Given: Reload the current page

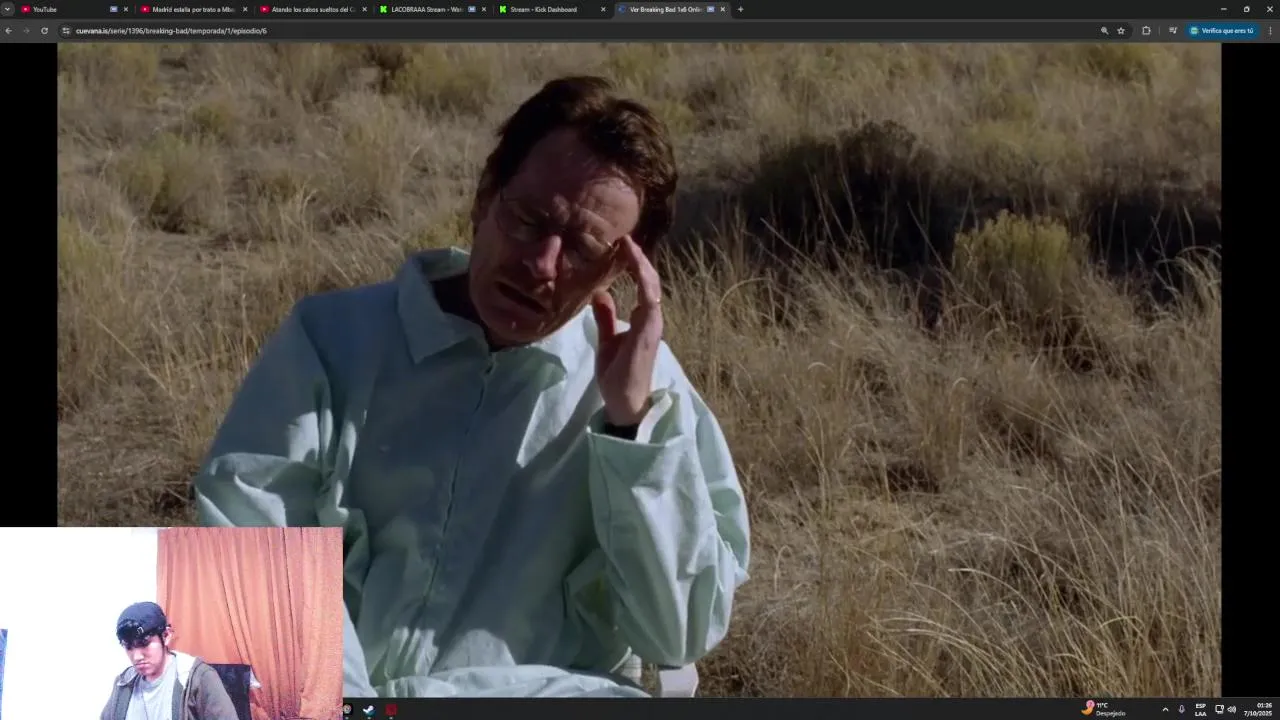Looking at the screenshot, I should tap(44, 31).
